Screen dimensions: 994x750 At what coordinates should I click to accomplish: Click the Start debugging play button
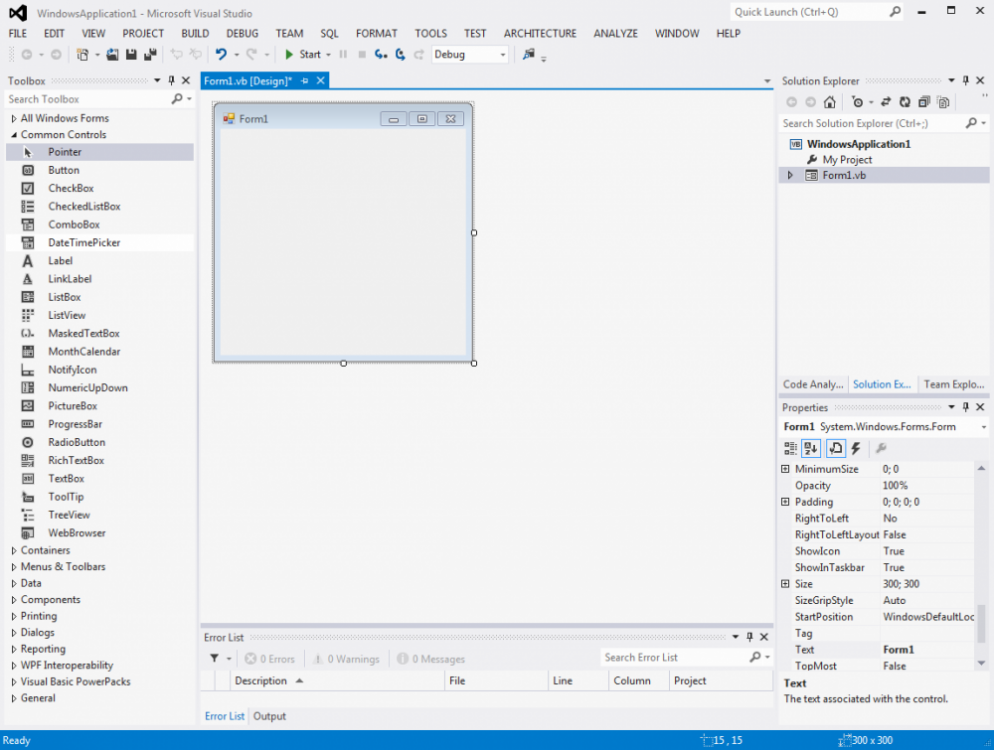pos(289,55)
